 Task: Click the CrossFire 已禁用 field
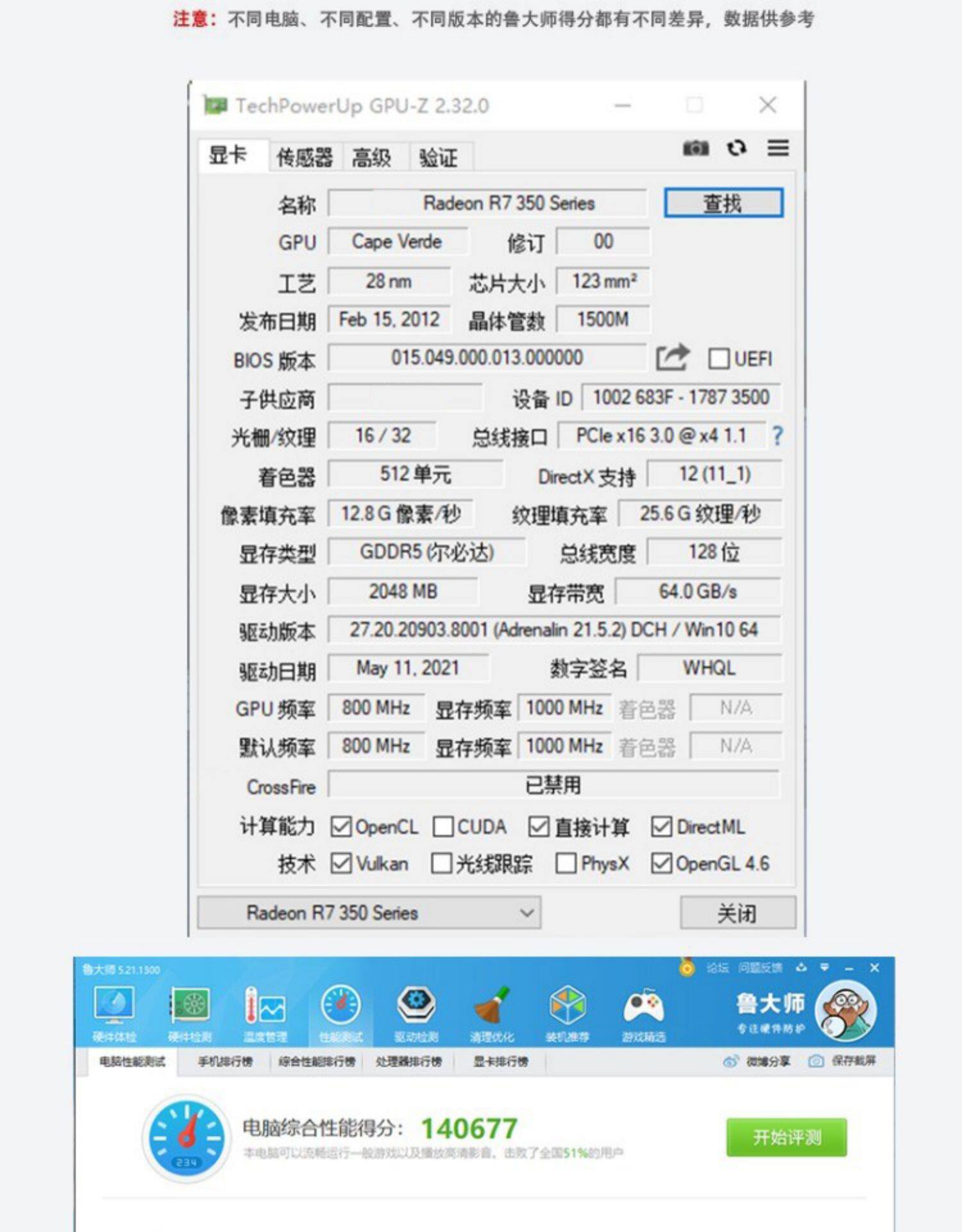[x=555, y=785]
